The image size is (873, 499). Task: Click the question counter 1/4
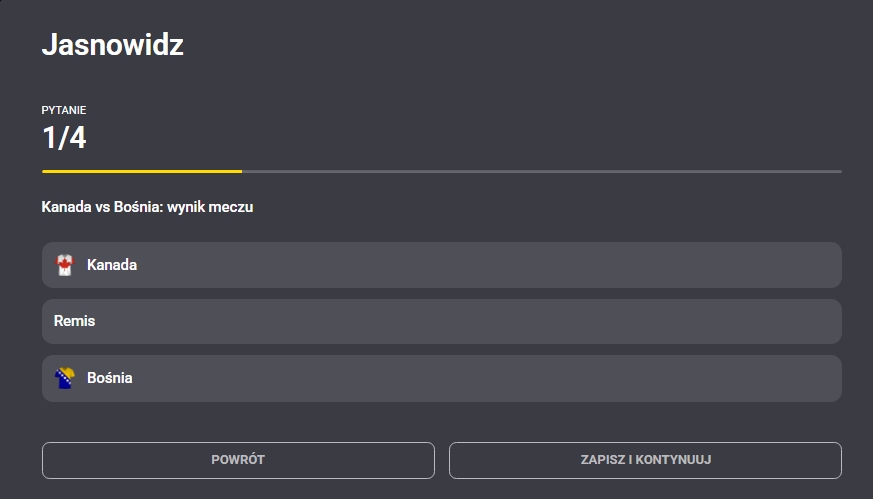pos(64,138)
